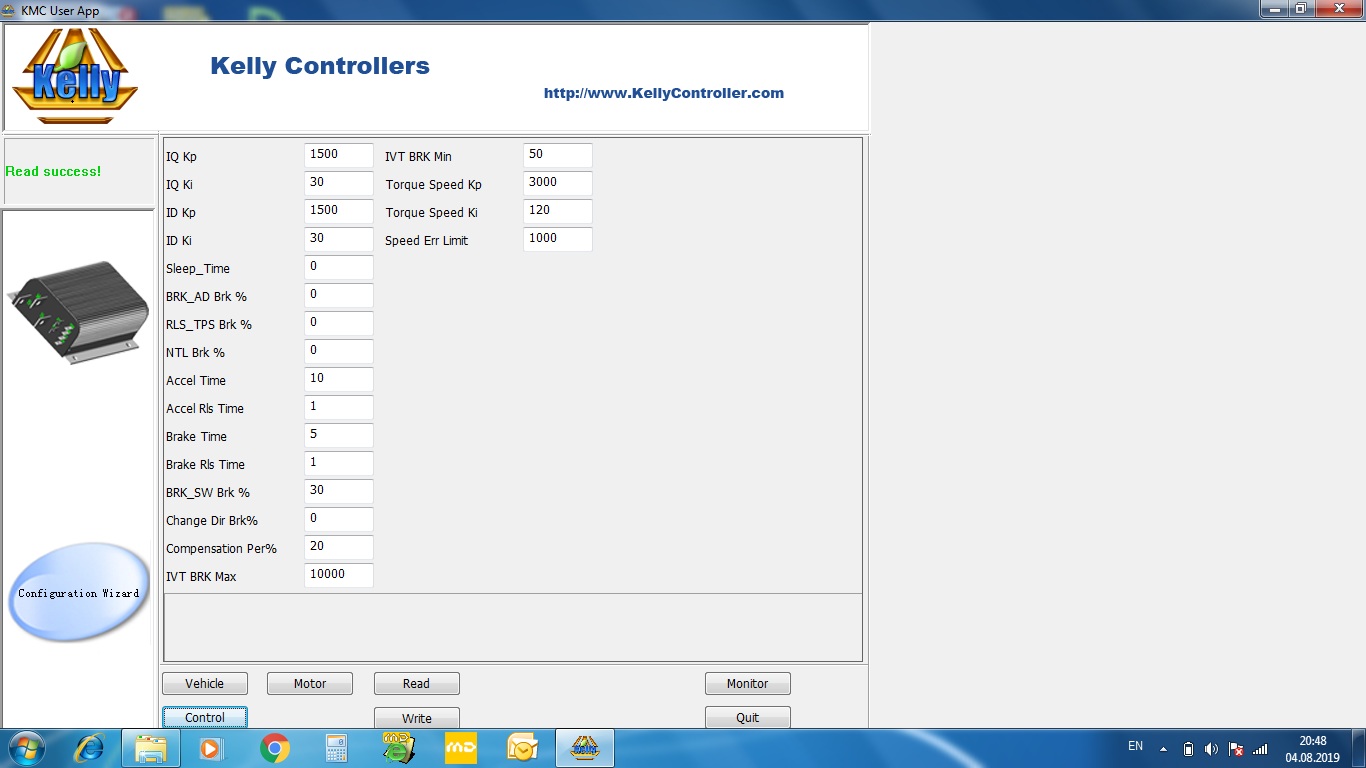The image size is (1366, 768).
Task: Click the Accel Time input field
Action: tap(338, 380)
